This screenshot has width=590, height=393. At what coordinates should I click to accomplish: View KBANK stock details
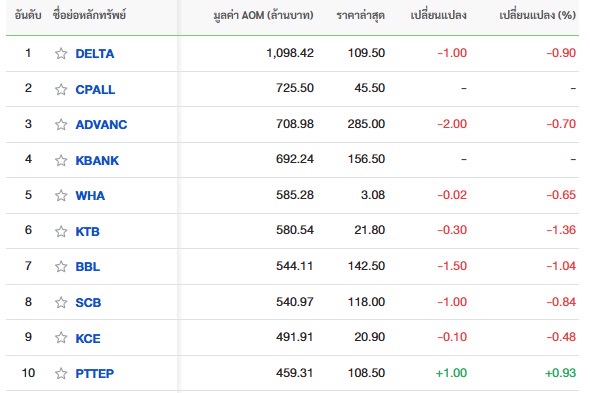pos(97,160)
